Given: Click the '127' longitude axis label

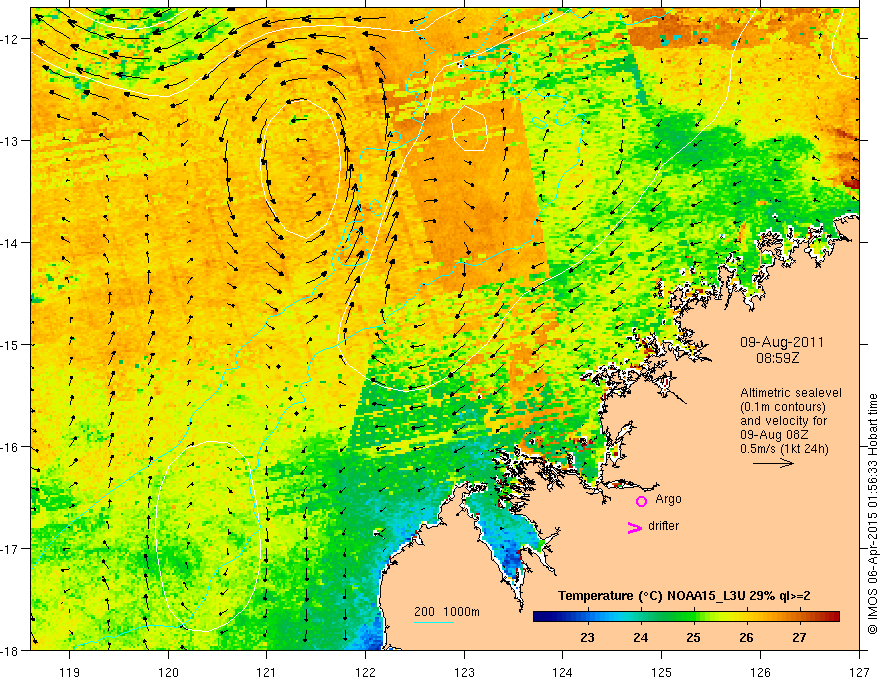Looking at the screenshot, I should click(859, 672).
